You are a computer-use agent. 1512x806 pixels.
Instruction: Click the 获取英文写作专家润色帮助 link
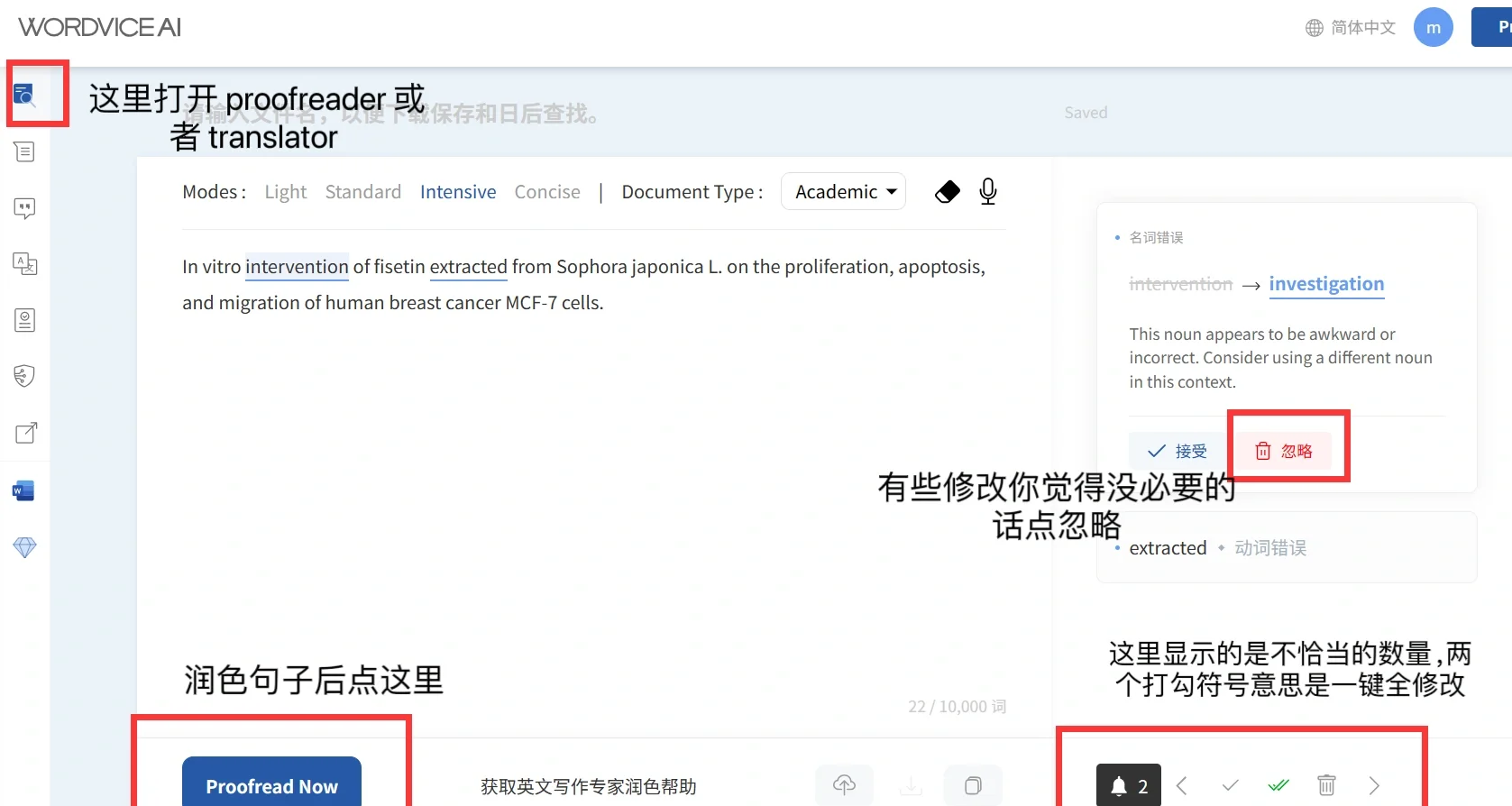[589, 786]
